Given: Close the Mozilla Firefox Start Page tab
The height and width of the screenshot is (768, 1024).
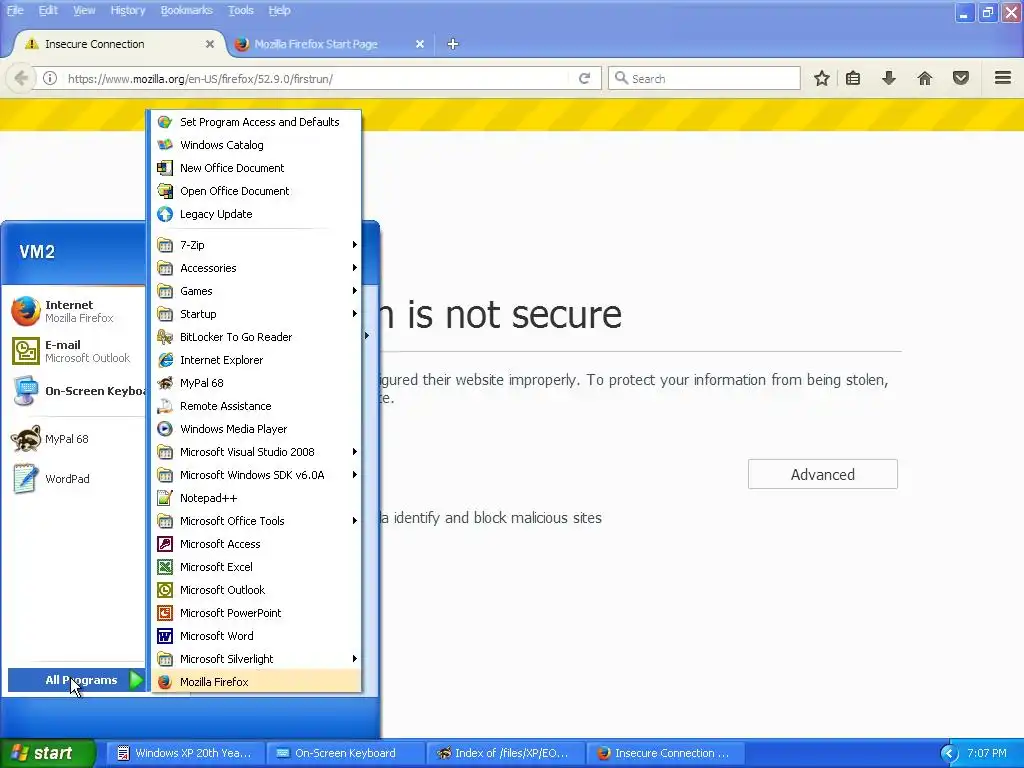Looking at the screenshot, I should coord(420,44).
